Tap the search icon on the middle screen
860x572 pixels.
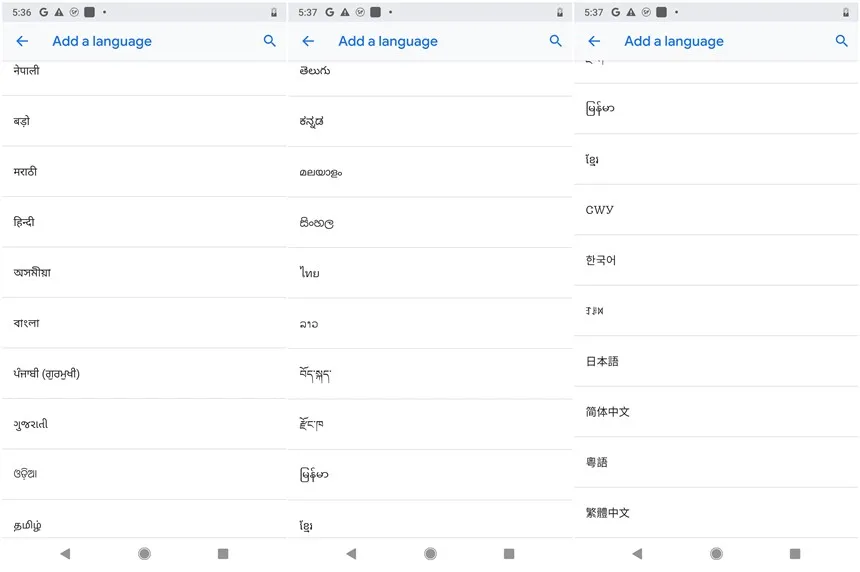[x=555, y=41]
